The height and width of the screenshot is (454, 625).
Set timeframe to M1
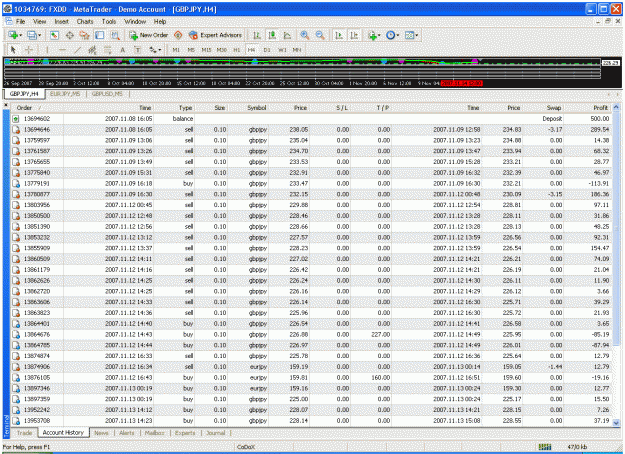click(176, 50)
